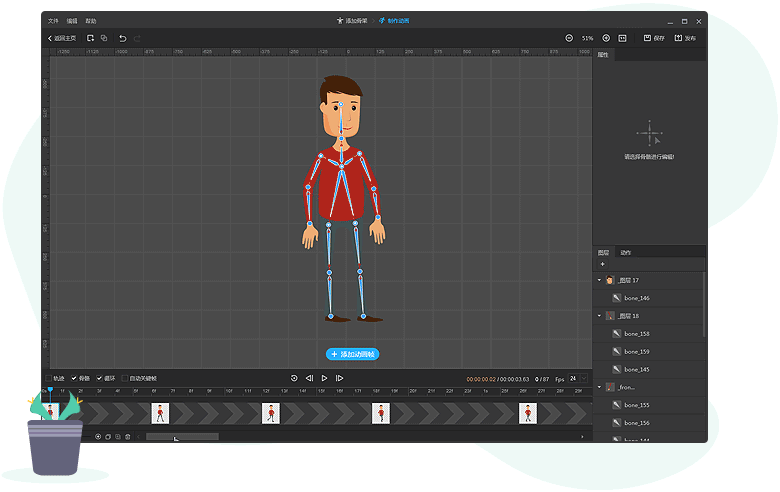Step to the next frame
Viewport: 780px width, 492px height.
(x=340, y=378)
